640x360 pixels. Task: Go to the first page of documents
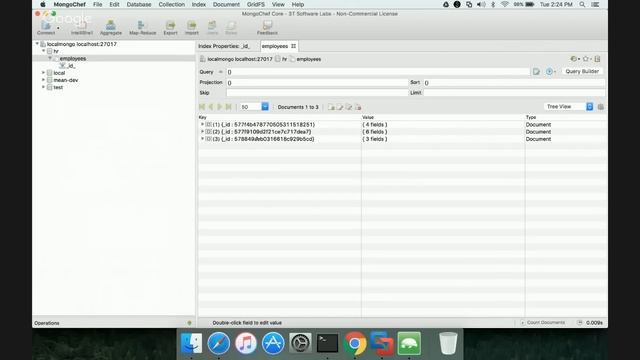(202, 107)
